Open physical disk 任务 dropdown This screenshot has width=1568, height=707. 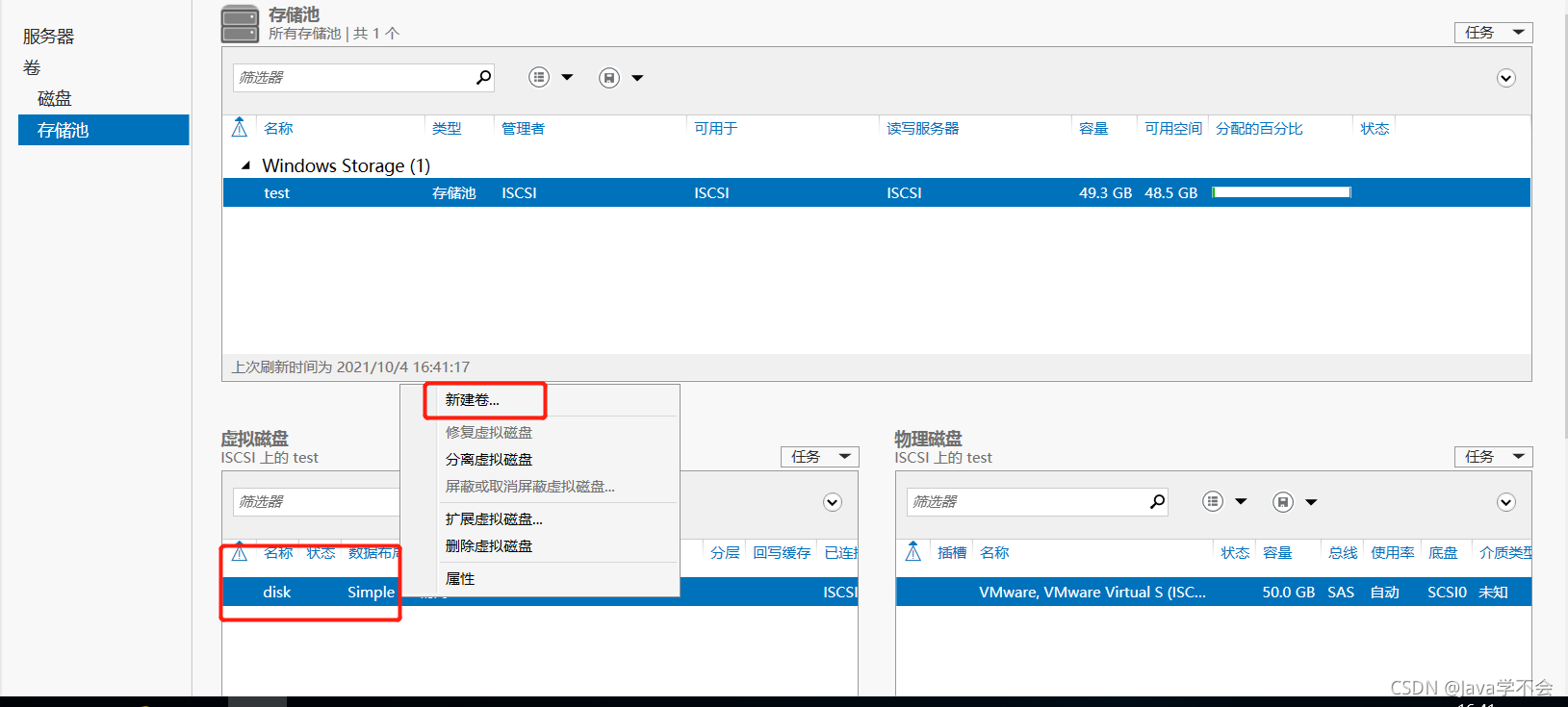(x=1493, y=457)
